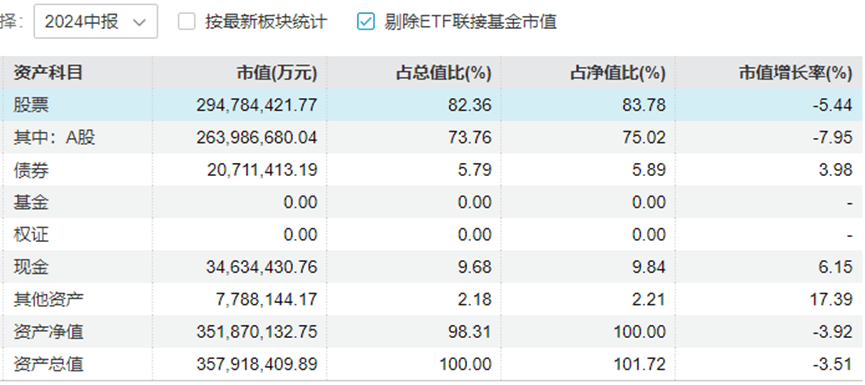Click the -3.51 growth rate cell

point(832,365)
